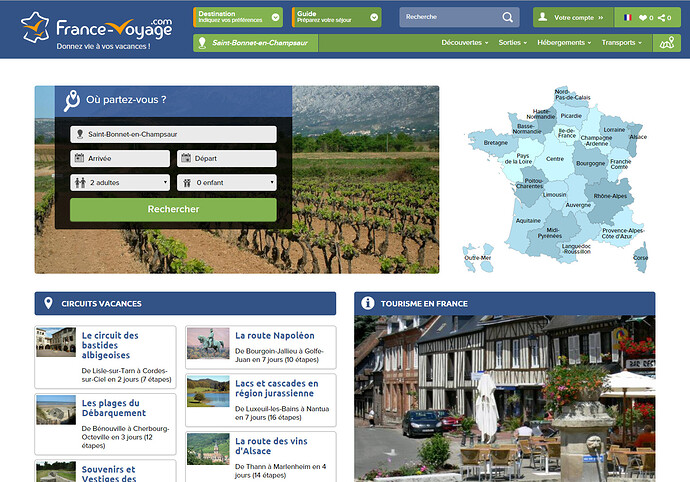Click the Saint-Bonnet-en-Champsaur destination input field
Viewport: 690px width, 482px height.
pos(173,134)
